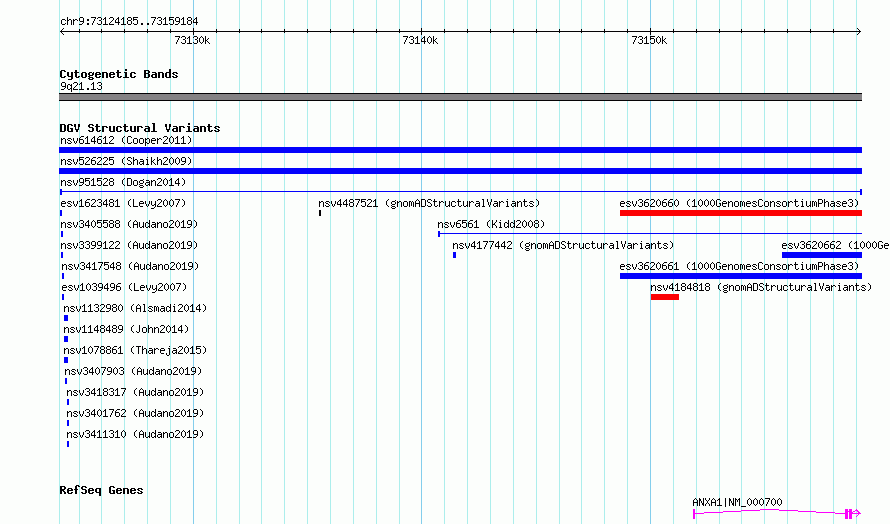The height and width of the screenshot is (524, 890).
Task: Open nsv4487521 gnomADStructuralVariants label
Action: [429, 203]
